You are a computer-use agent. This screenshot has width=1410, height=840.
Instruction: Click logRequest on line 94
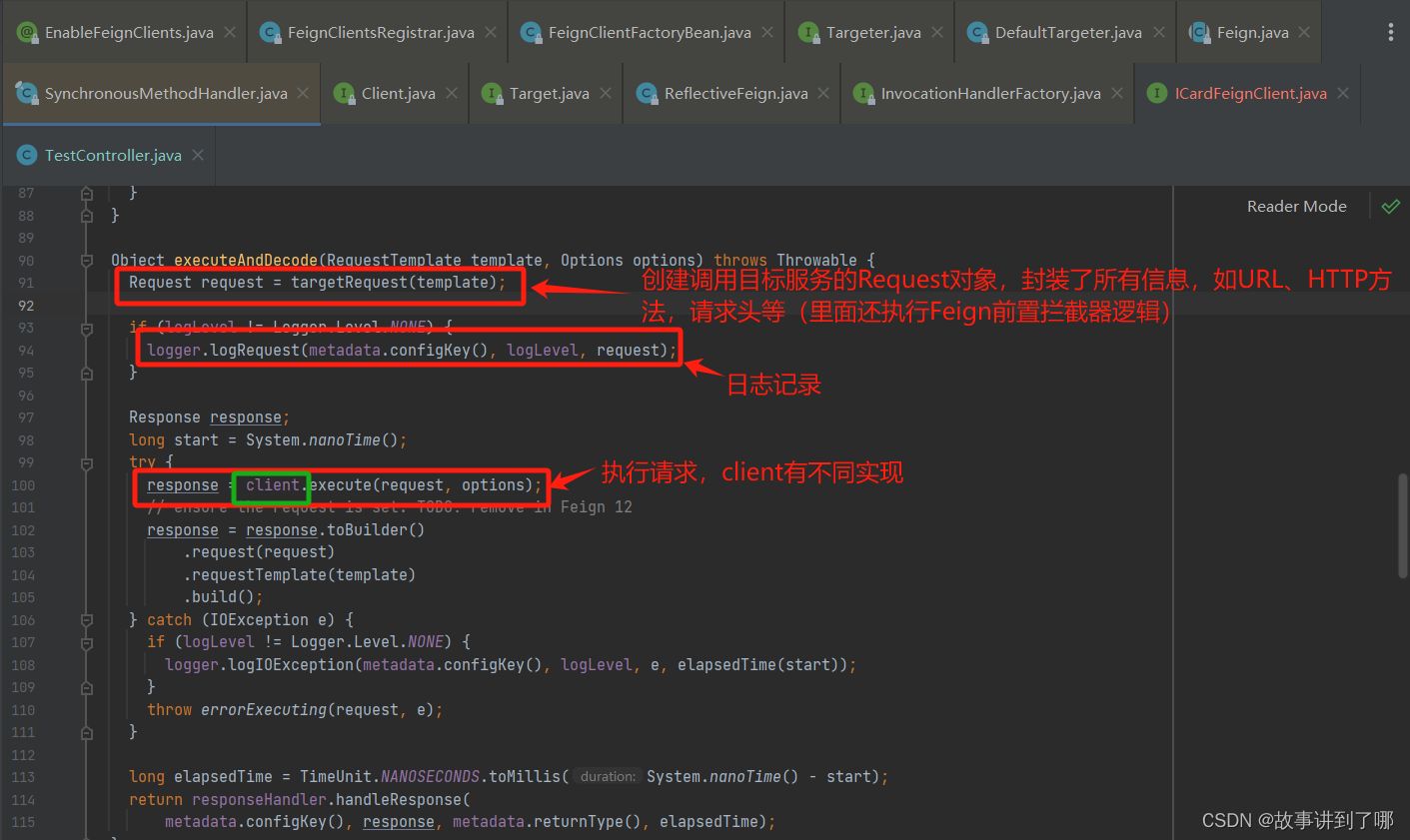pos(255,351)
